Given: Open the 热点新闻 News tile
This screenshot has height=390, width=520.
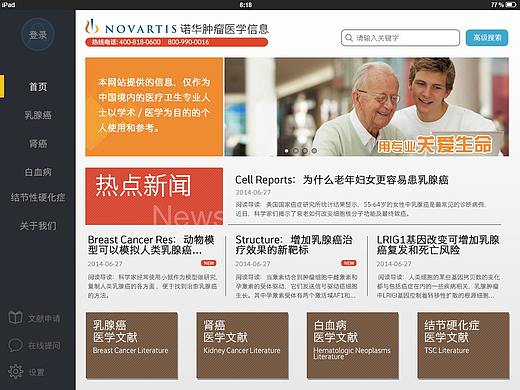Looking at the screenshot, I should (x=154, y=196).
